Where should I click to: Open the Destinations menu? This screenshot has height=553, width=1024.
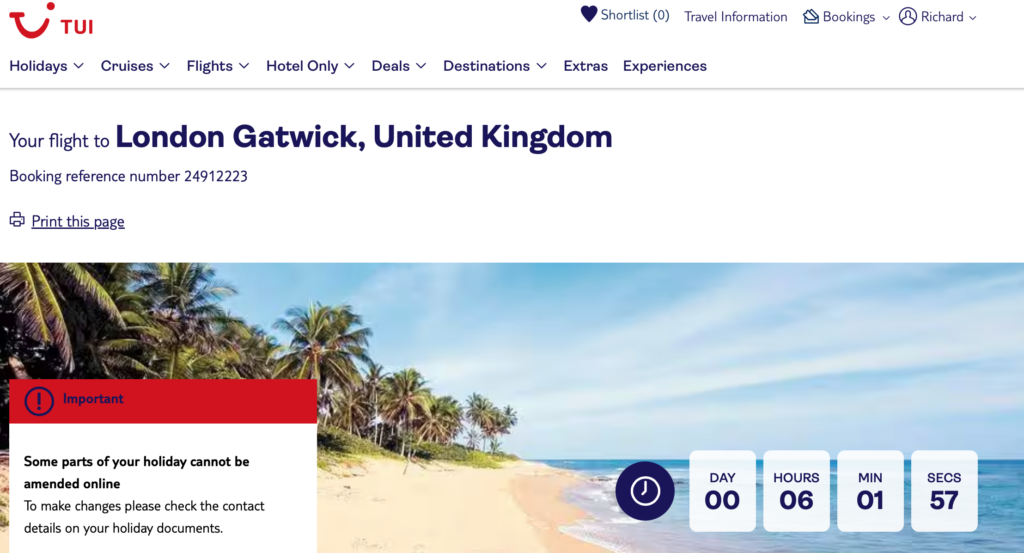click(495, 66)
